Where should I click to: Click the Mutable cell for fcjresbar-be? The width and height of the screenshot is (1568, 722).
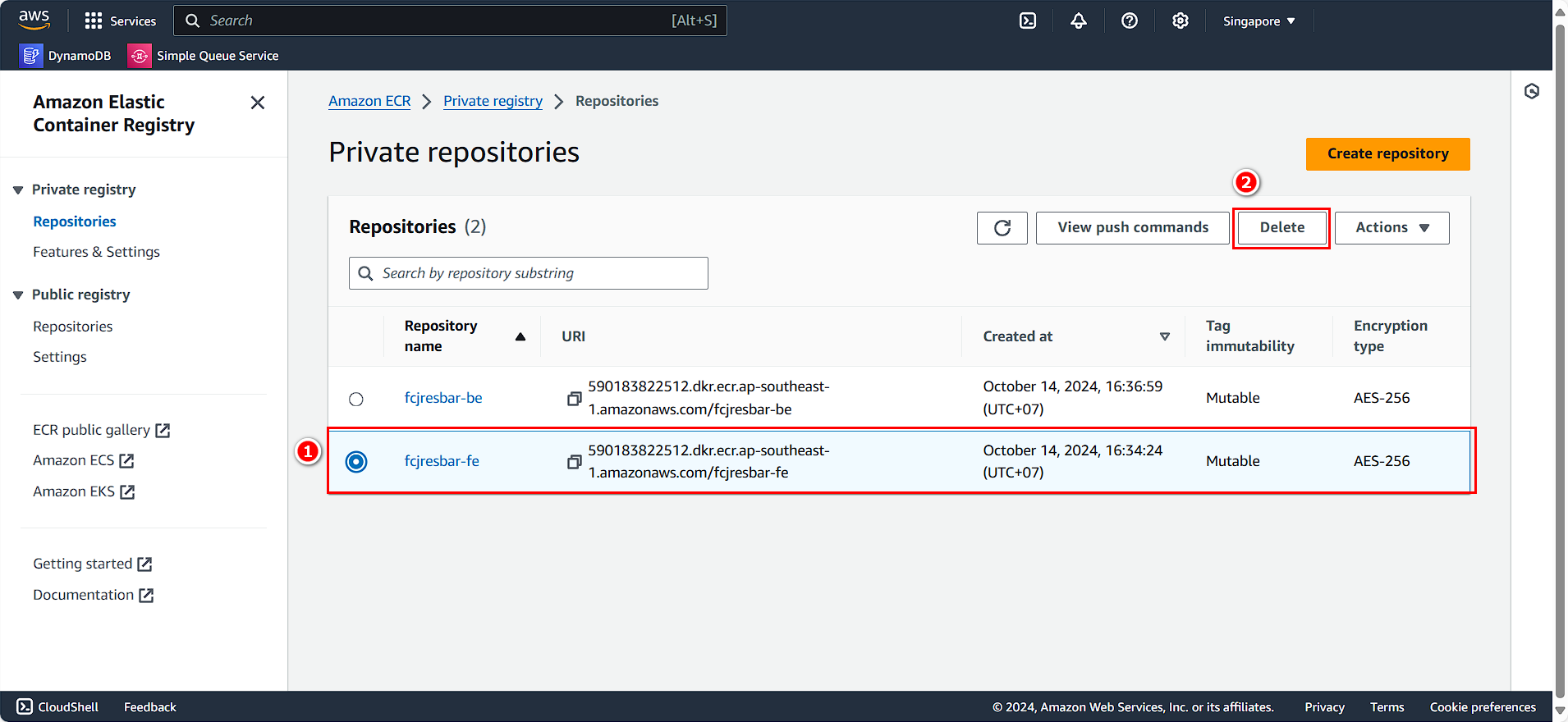pyautogui.click(x=1233, y=398)
